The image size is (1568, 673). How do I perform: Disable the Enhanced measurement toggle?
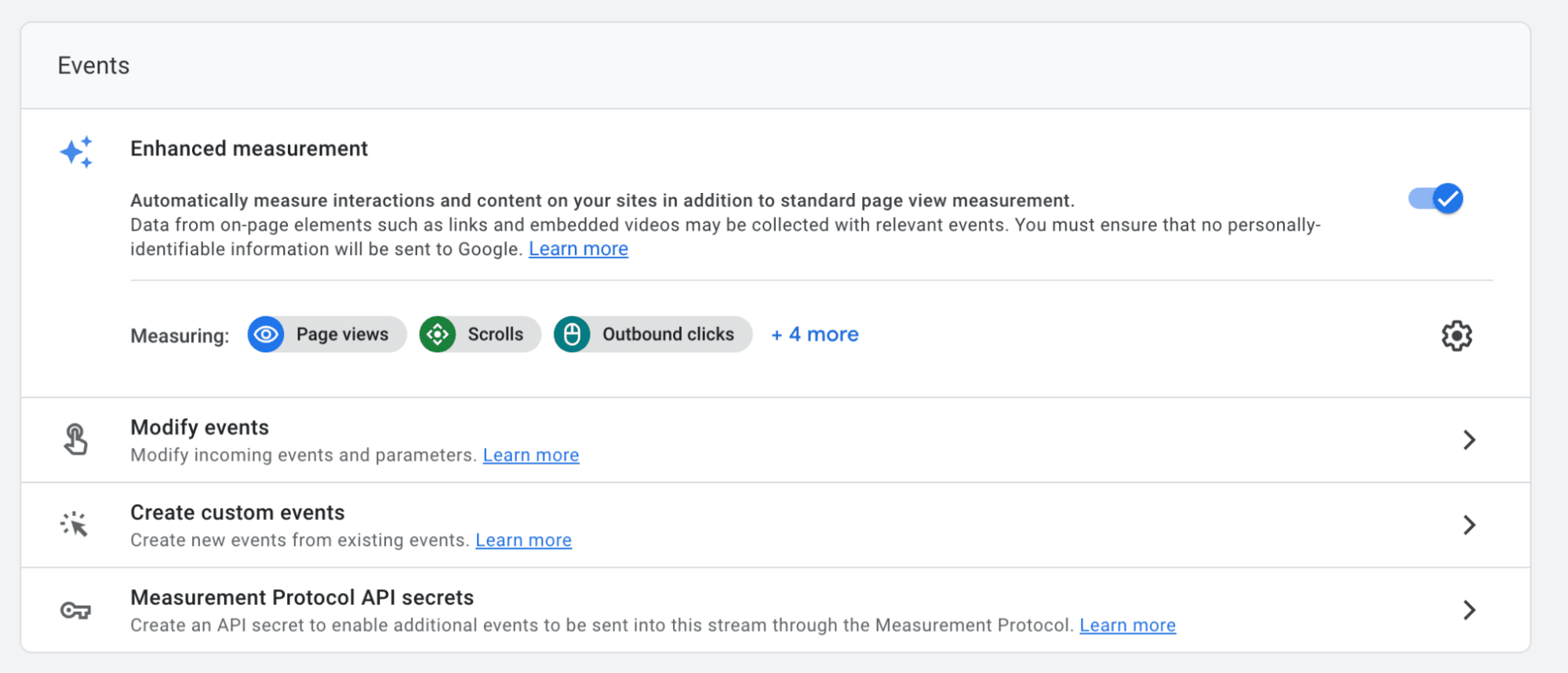click(x=1435, y=198)
